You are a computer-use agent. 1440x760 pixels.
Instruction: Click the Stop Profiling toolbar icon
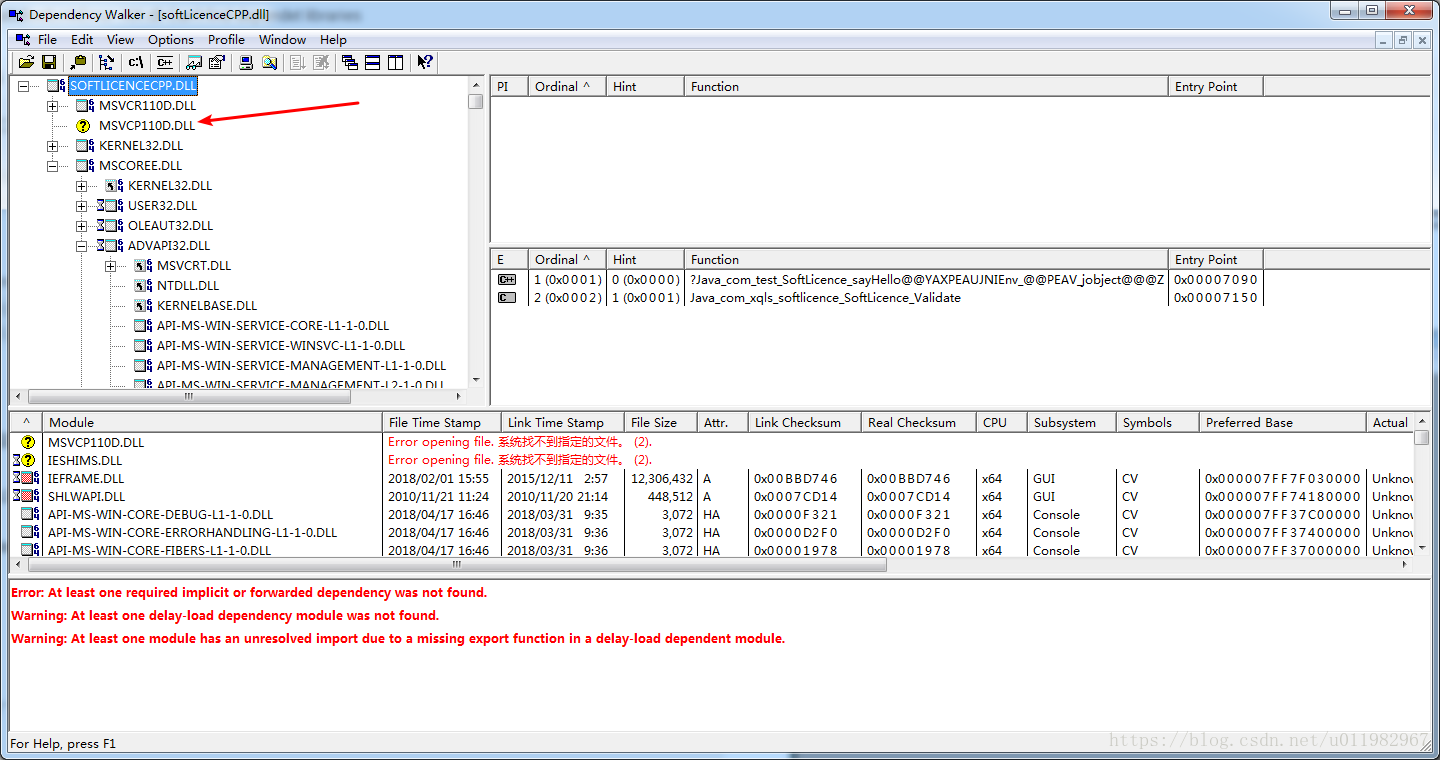coord(321,62)
